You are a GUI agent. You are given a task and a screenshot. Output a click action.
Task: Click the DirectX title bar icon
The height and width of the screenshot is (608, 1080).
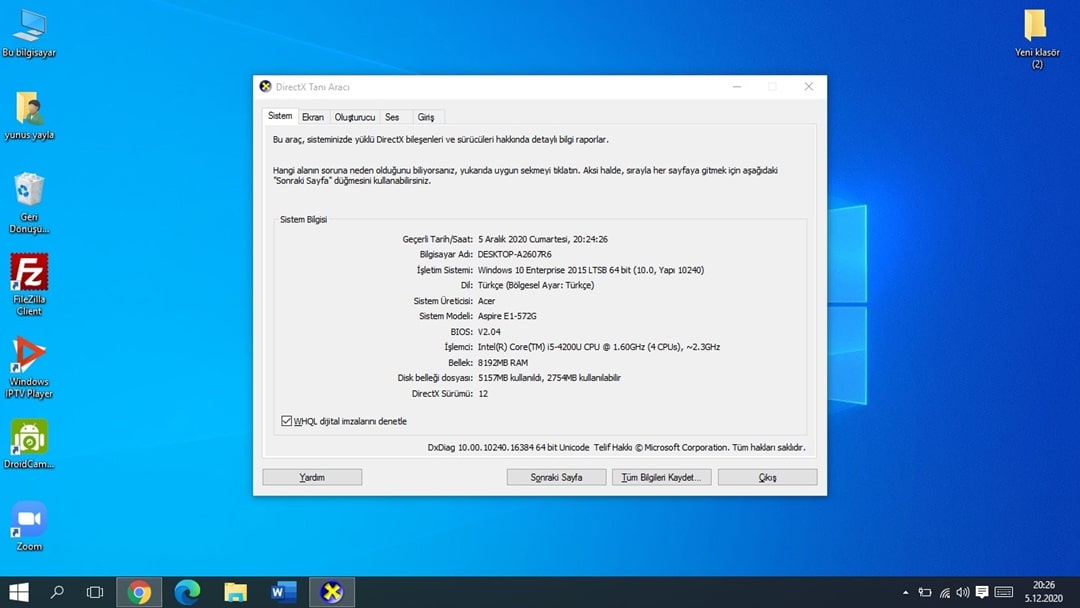point(265,87)
